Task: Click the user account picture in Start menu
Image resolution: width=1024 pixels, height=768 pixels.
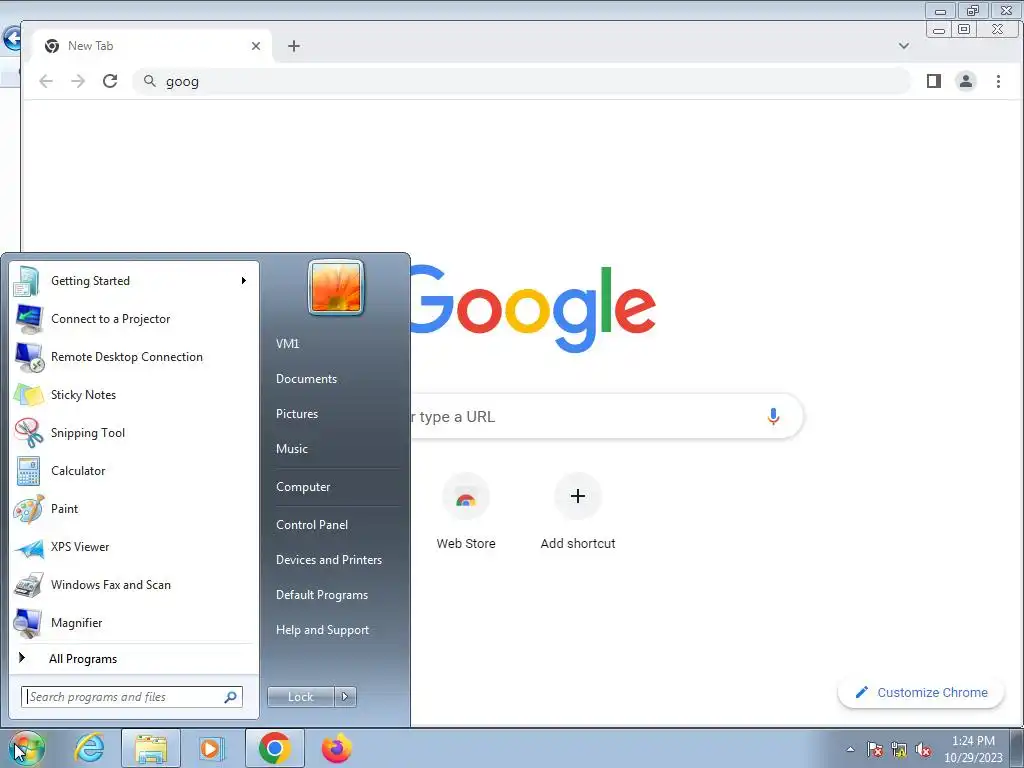Action: (336, 287)
